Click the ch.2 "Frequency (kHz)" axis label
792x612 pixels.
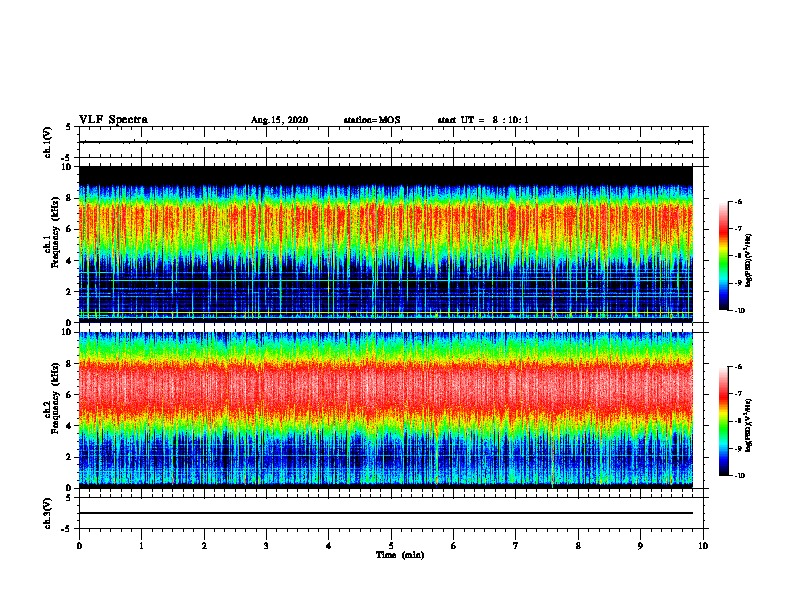coord(56,398)
